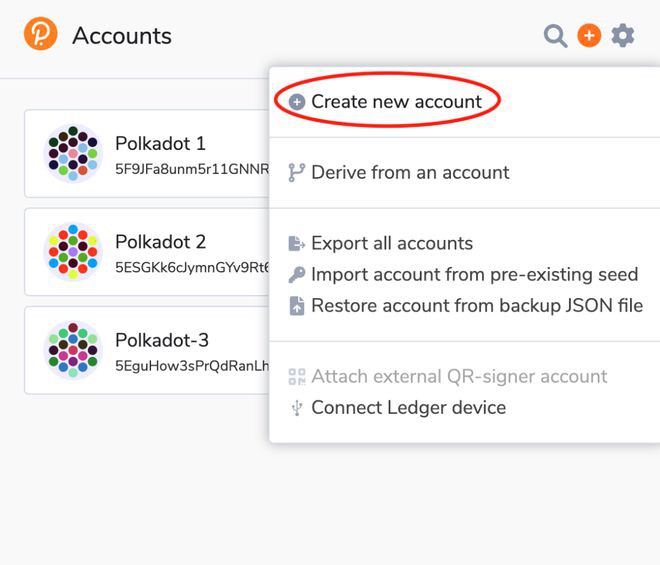Click the key icon for seed import
This screenshot has width=660, height=565.
tap(296, 275)
